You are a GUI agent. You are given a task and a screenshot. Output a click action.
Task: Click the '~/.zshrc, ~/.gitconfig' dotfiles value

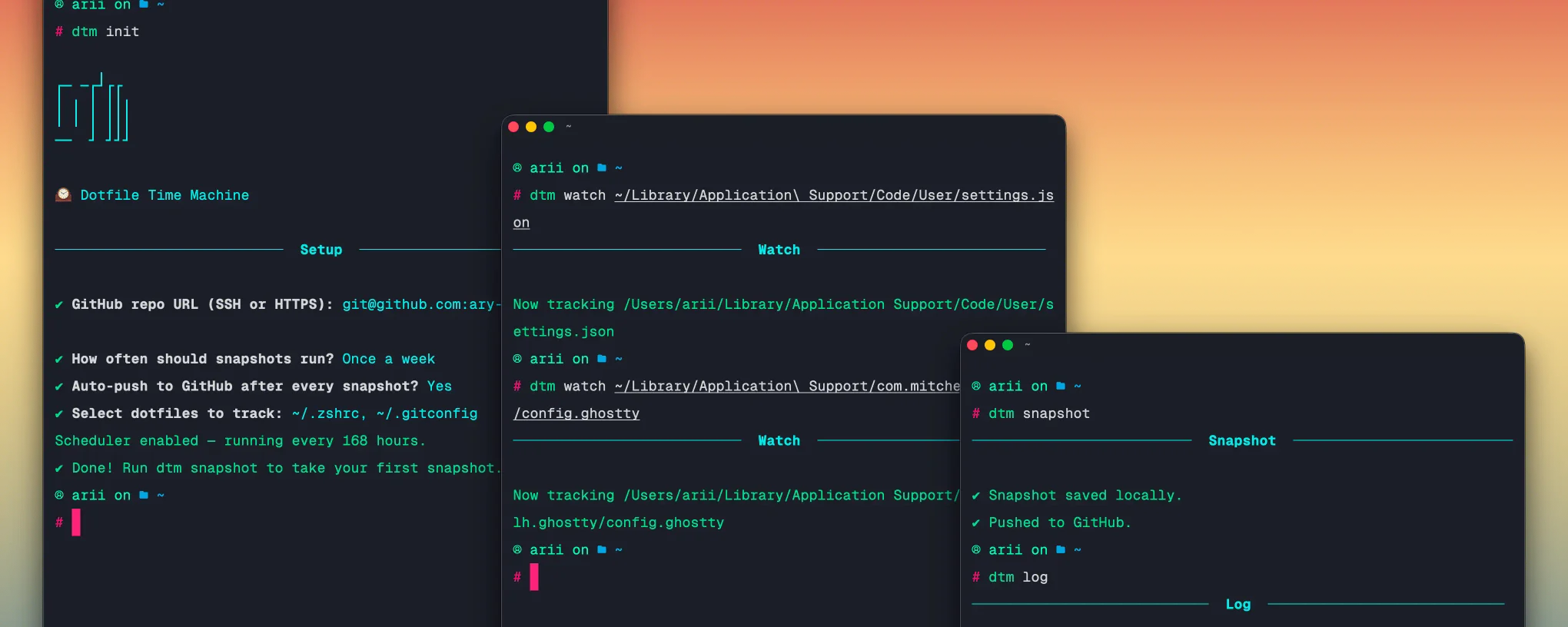tap(384, 413)
